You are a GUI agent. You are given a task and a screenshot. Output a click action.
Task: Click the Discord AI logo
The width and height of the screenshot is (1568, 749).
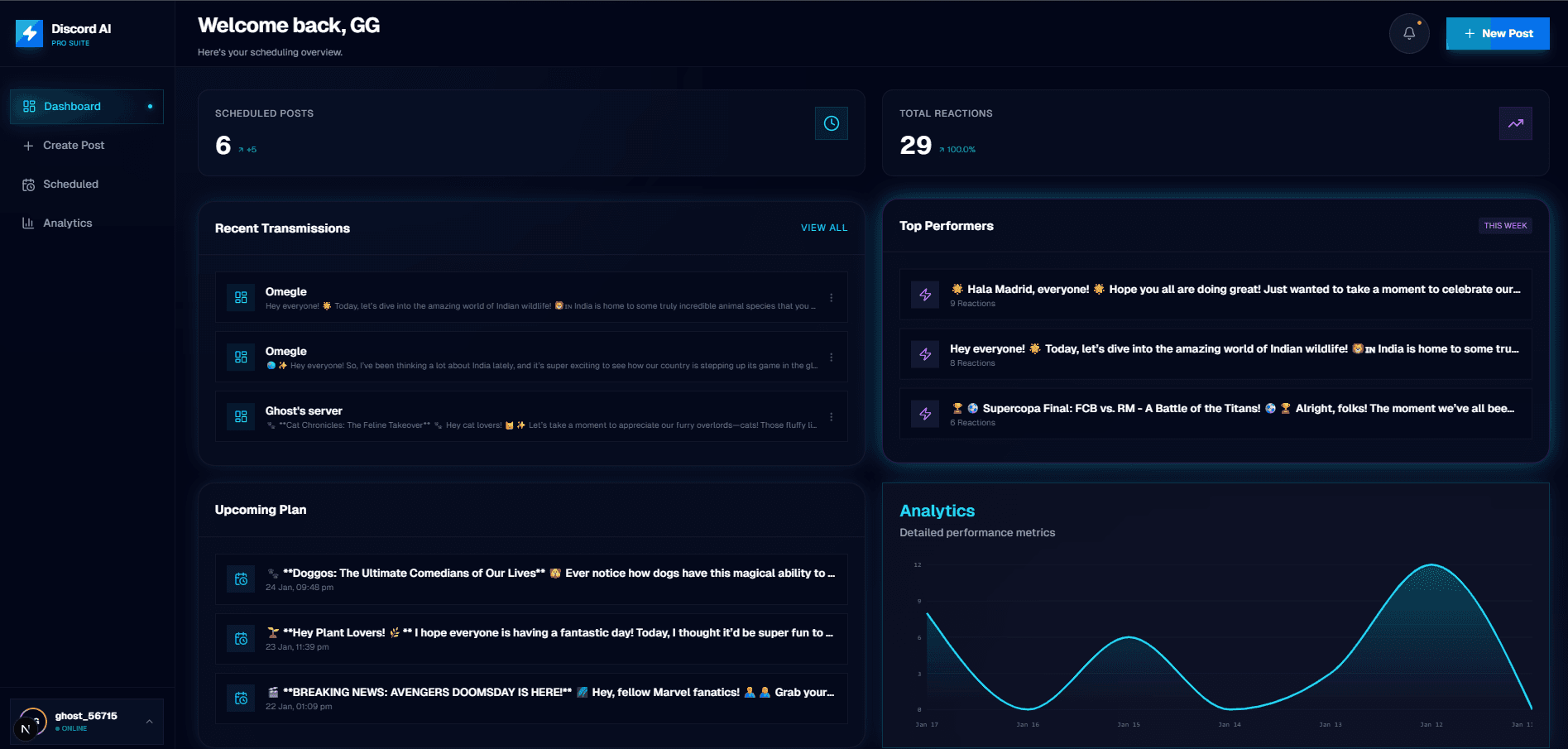click(x=29, y=33)
